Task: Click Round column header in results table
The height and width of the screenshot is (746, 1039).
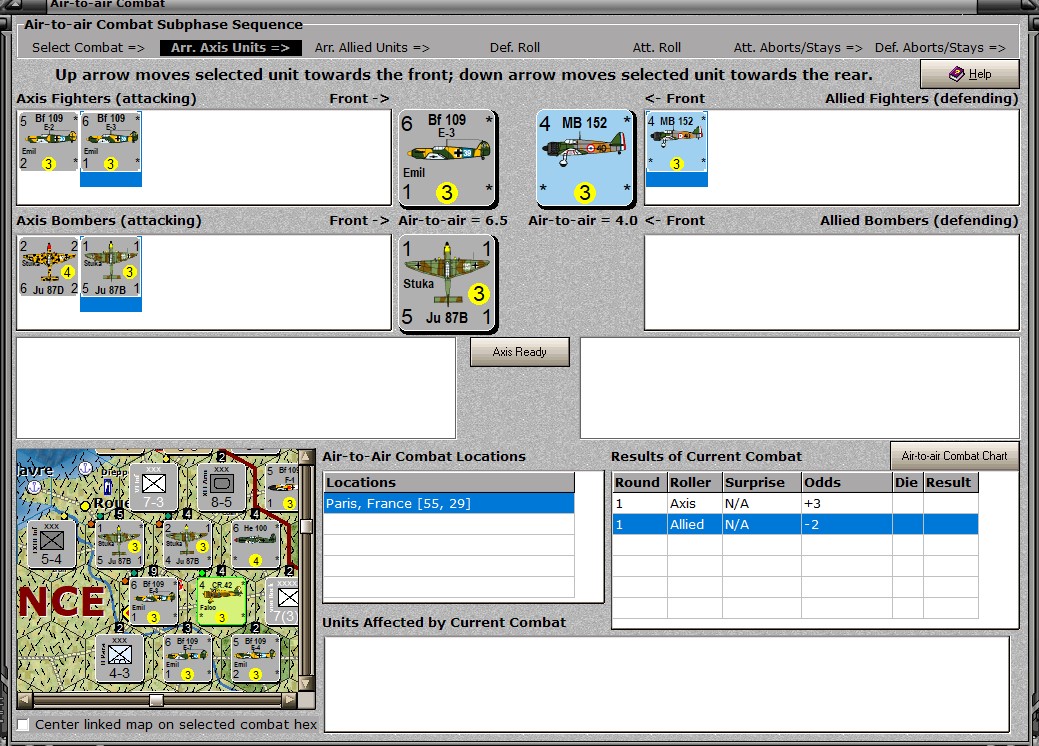Action: tap(639, 482)
